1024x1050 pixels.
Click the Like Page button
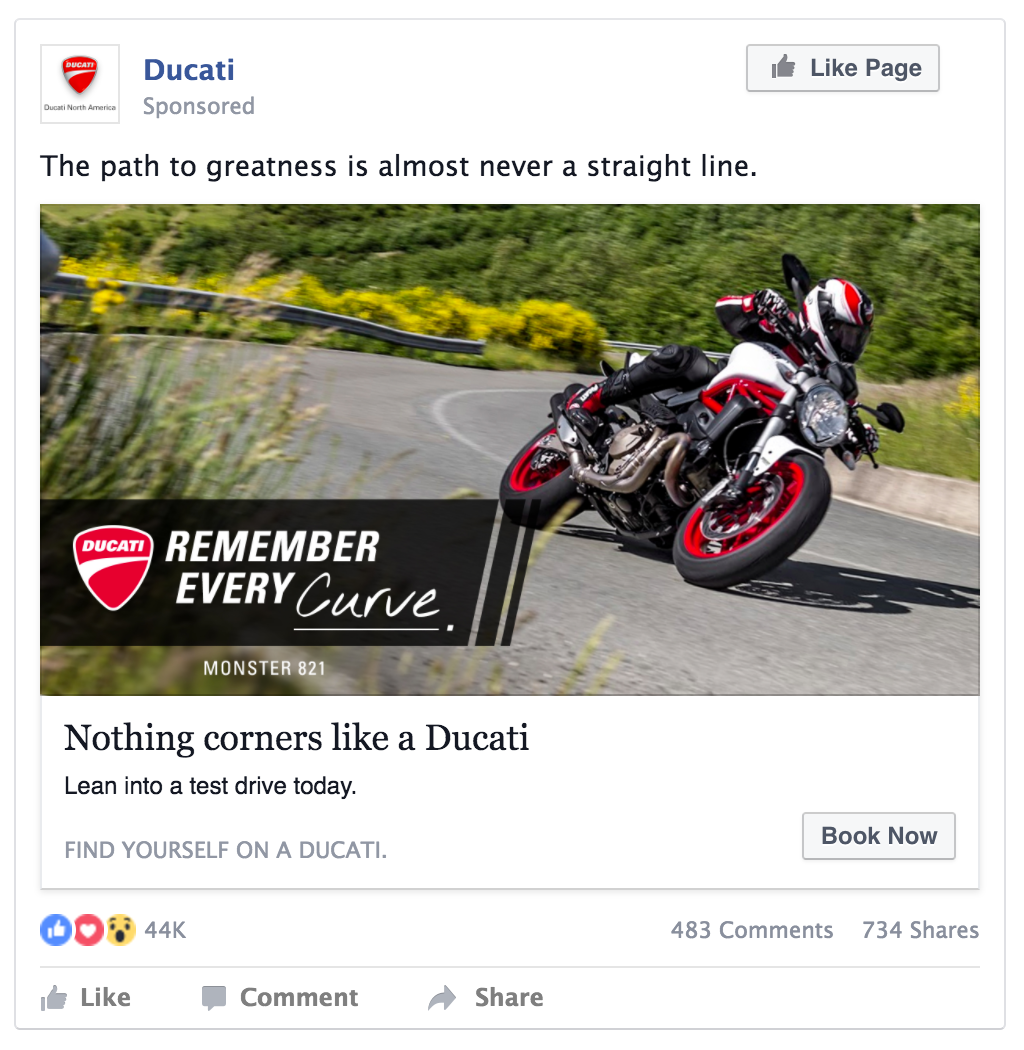843,68
